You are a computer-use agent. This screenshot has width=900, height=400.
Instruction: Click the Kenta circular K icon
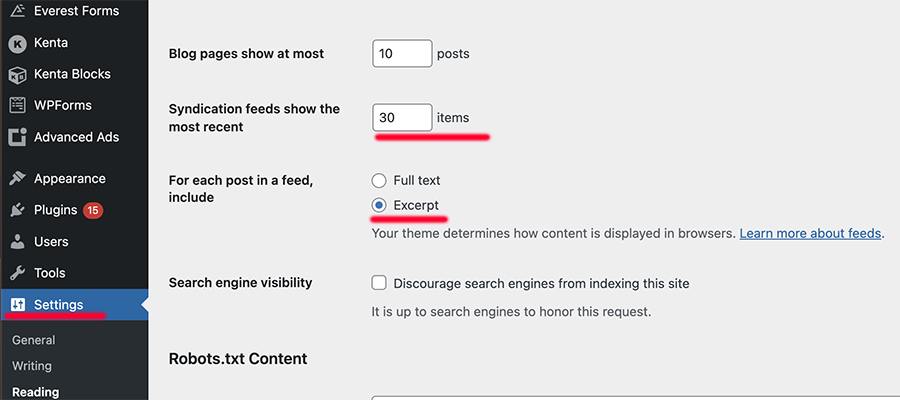18,43
